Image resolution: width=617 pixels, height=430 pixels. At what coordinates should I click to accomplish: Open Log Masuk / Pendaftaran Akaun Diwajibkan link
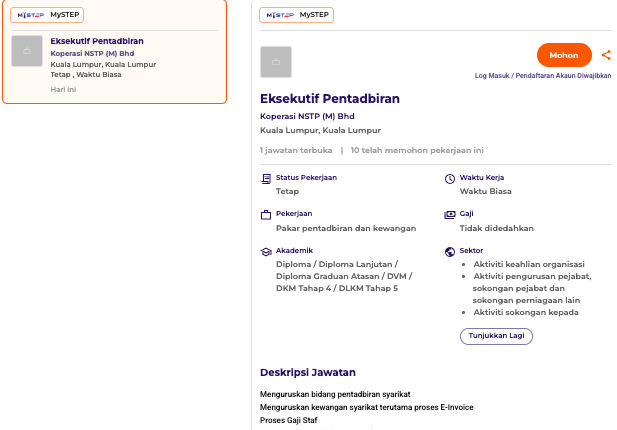pos(543,76)
